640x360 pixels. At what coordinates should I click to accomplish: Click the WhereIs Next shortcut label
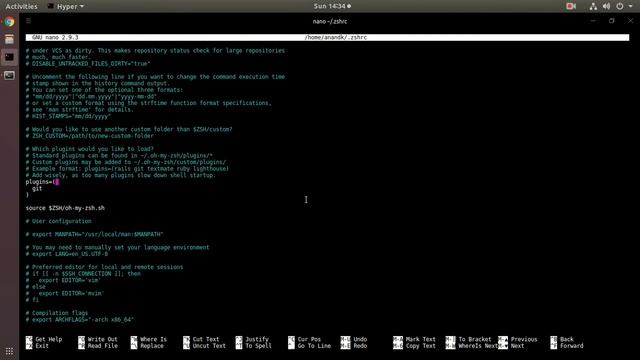(x=478, y=346)
